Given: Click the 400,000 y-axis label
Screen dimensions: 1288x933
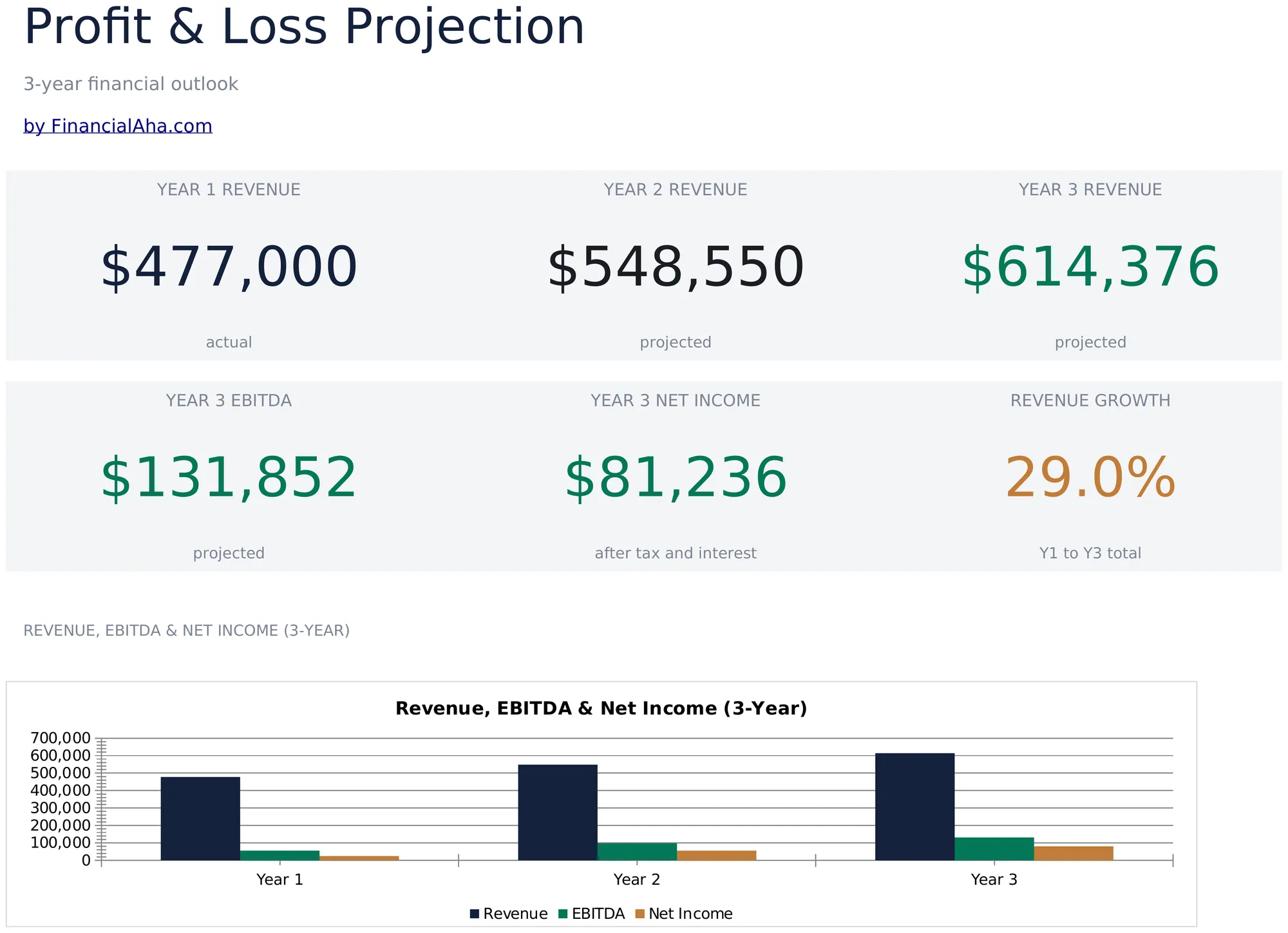Looking at the screenshot, I should coord(61,790).
